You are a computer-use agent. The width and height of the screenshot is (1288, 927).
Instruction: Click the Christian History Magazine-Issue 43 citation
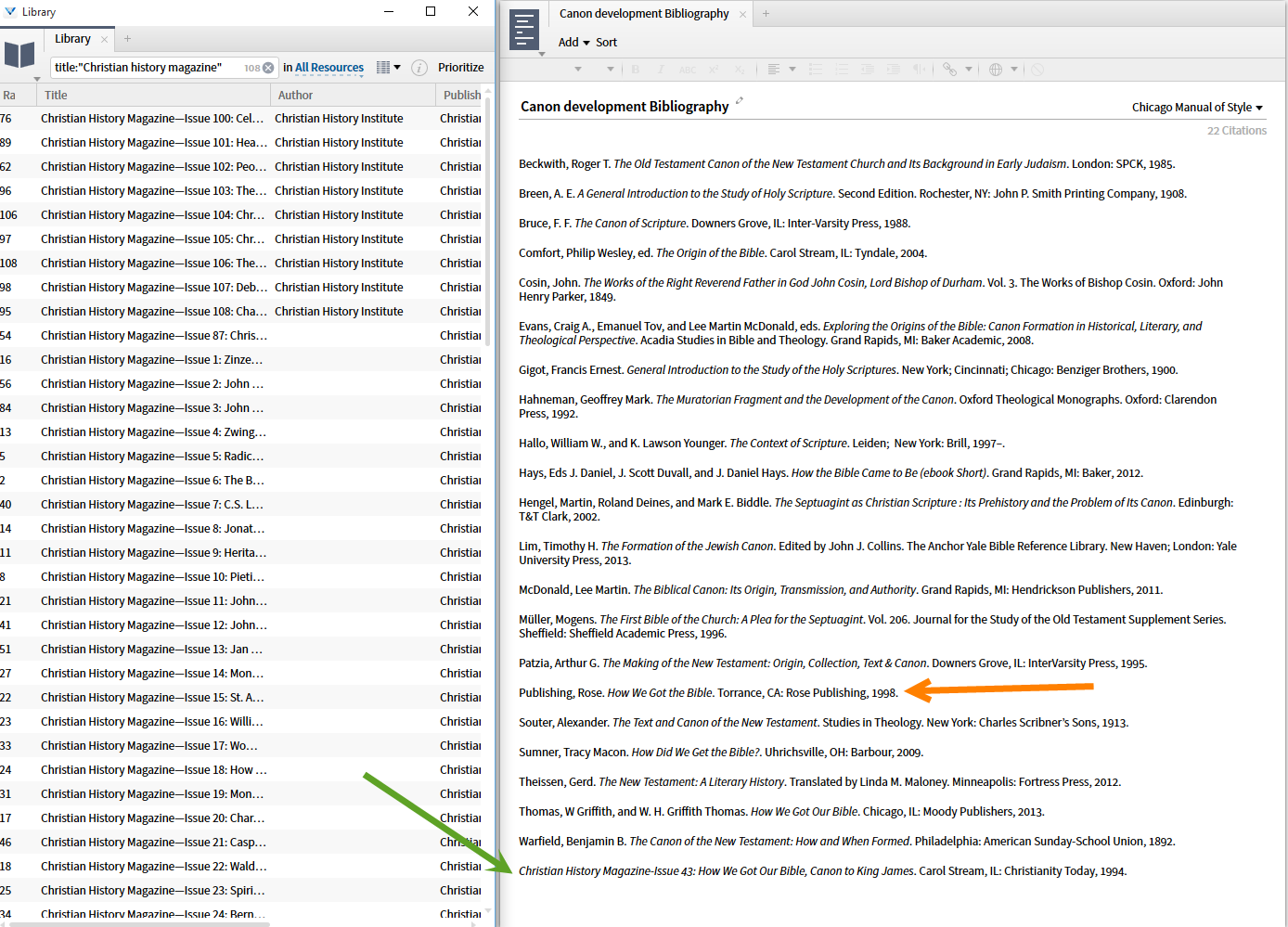pyautogui.click(x=822, y=871)
